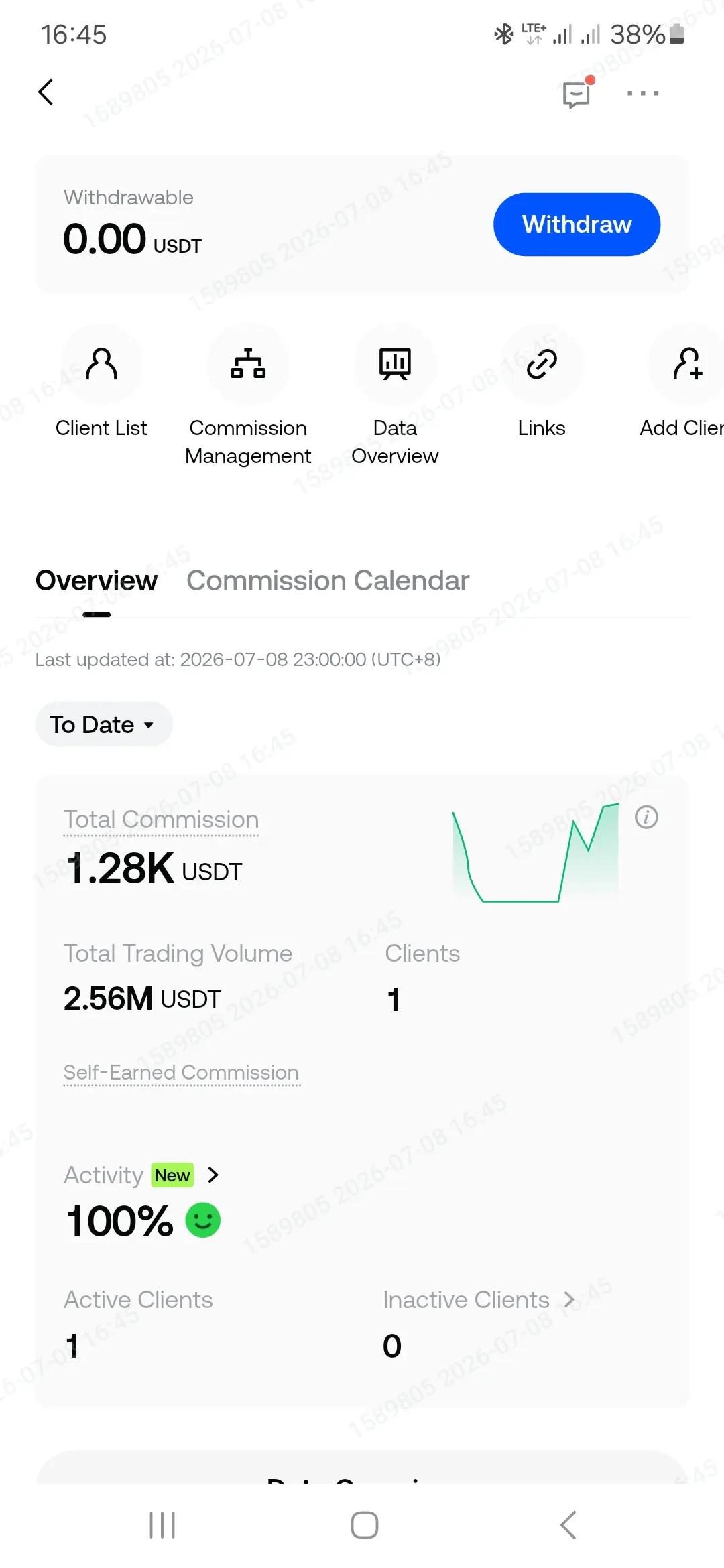Open Android recent apps button
724x1568 pixels.
click(162, 1525)
